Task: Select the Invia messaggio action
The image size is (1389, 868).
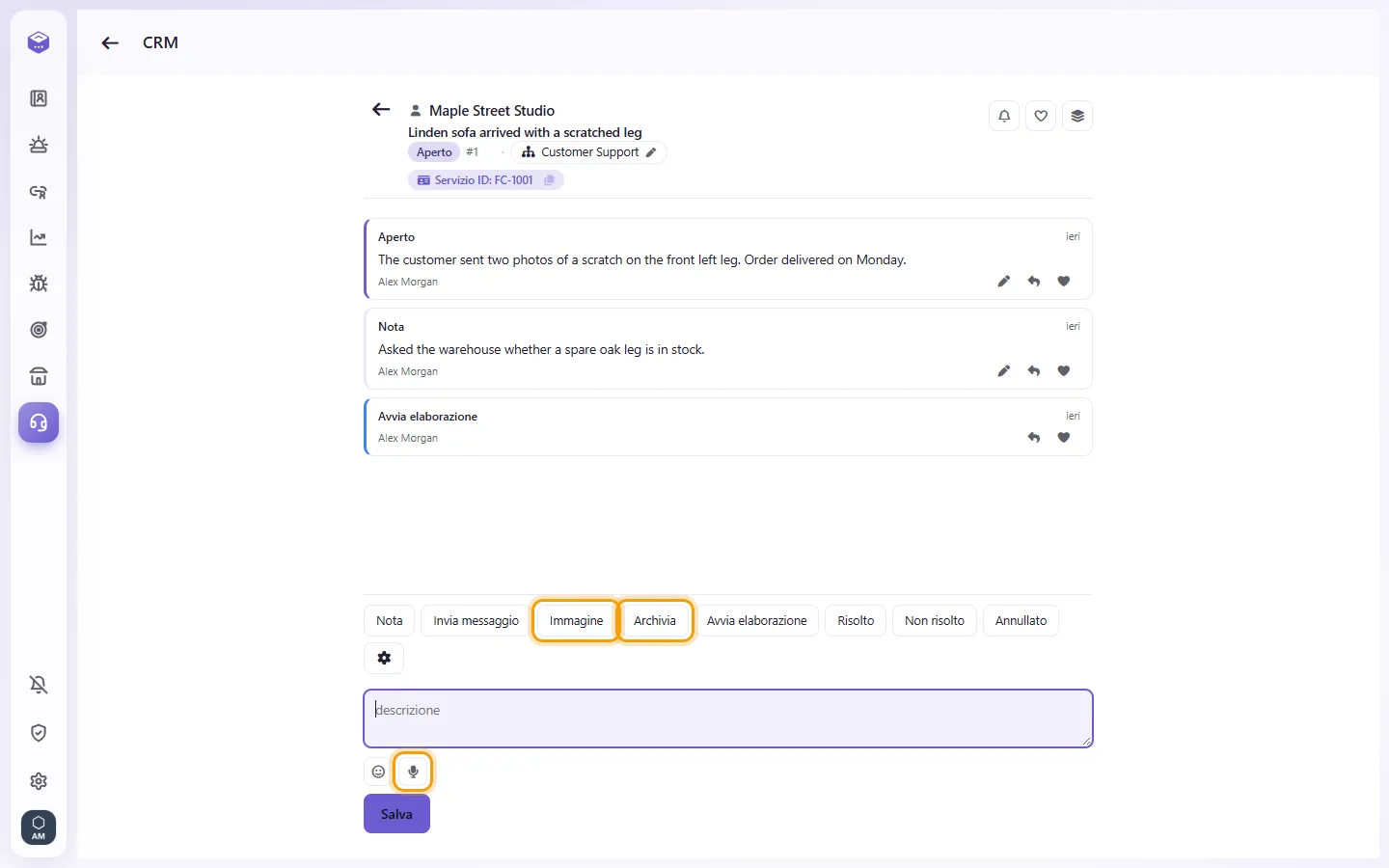Action: (x=476, y=621)
